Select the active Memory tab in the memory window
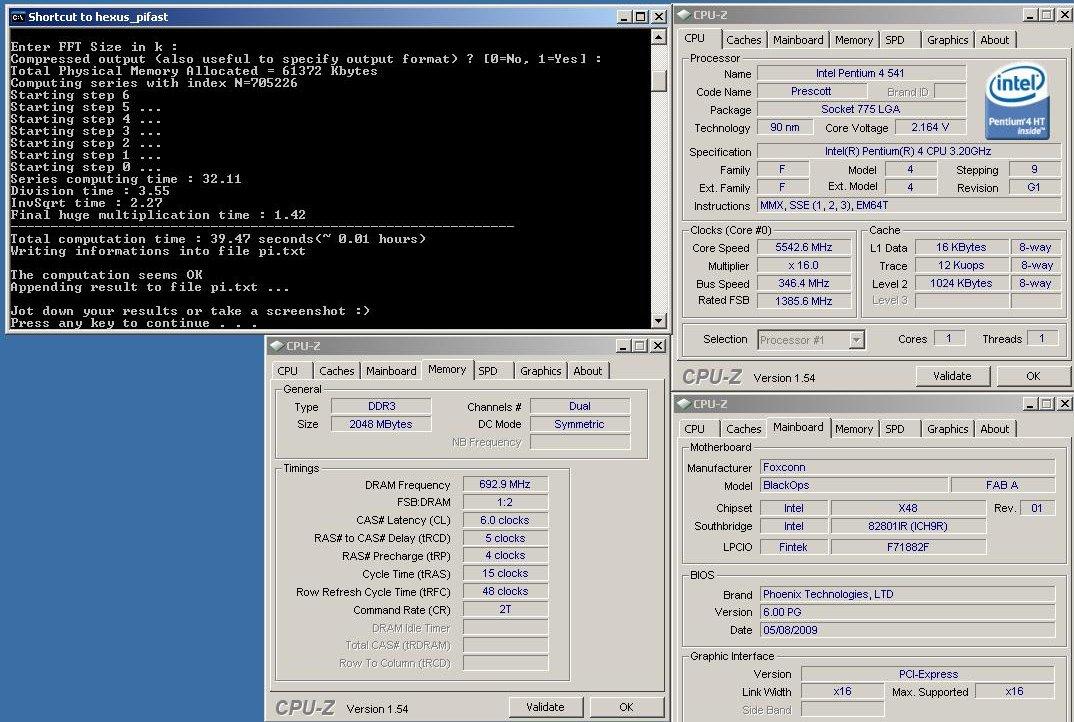 point(447,369)
